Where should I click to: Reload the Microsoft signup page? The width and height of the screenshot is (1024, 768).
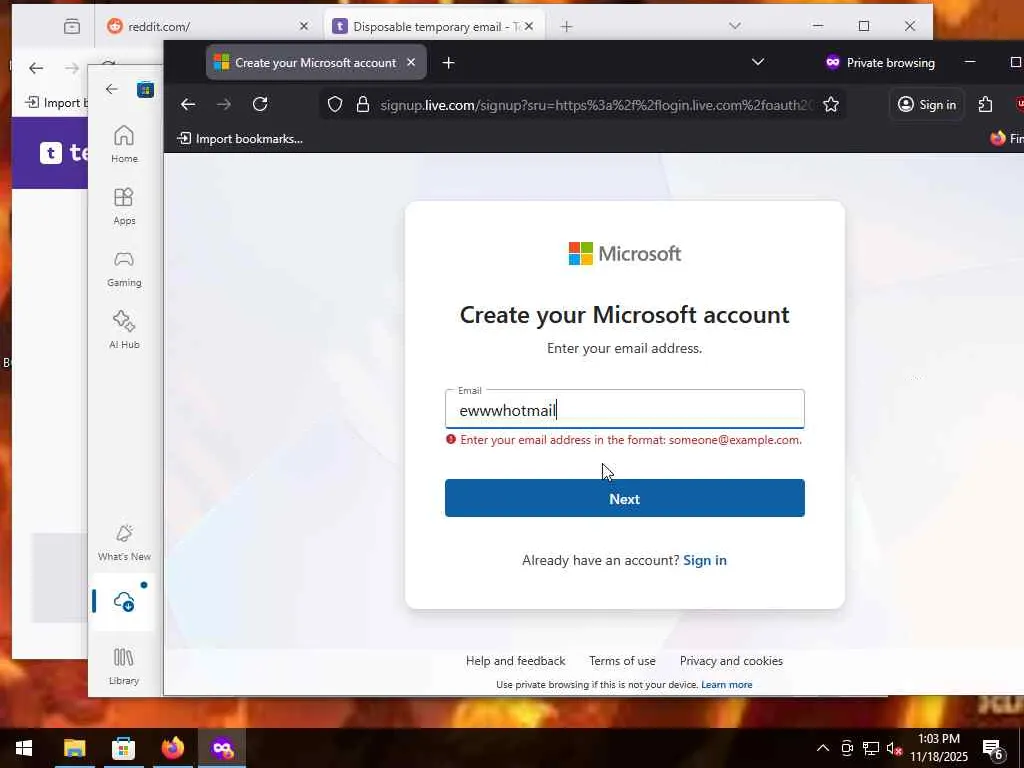click(x=260, y=104)
